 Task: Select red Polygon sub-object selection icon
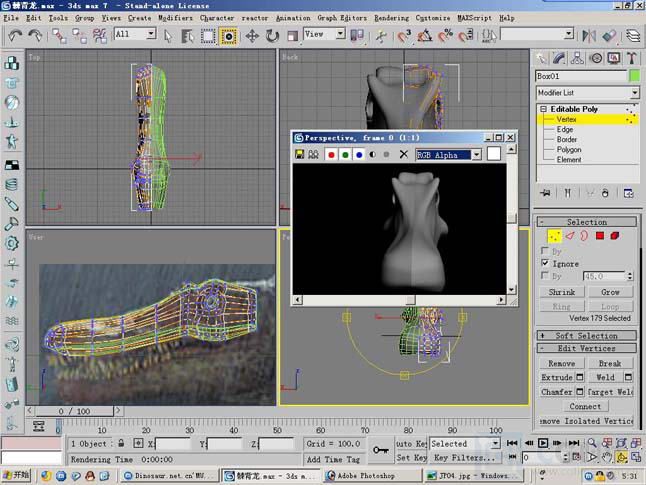click(600, 236)
